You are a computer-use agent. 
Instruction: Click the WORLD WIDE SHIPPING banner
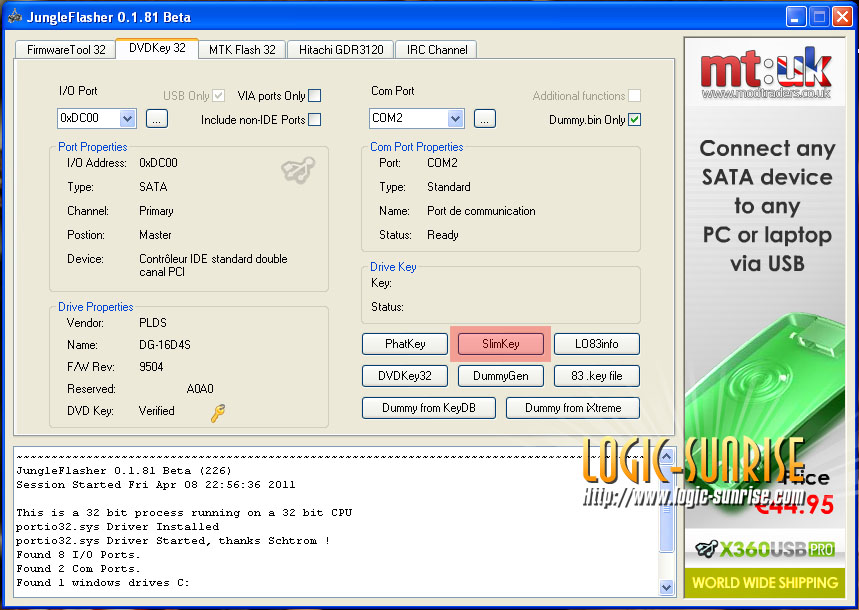[x=765, y=582]
